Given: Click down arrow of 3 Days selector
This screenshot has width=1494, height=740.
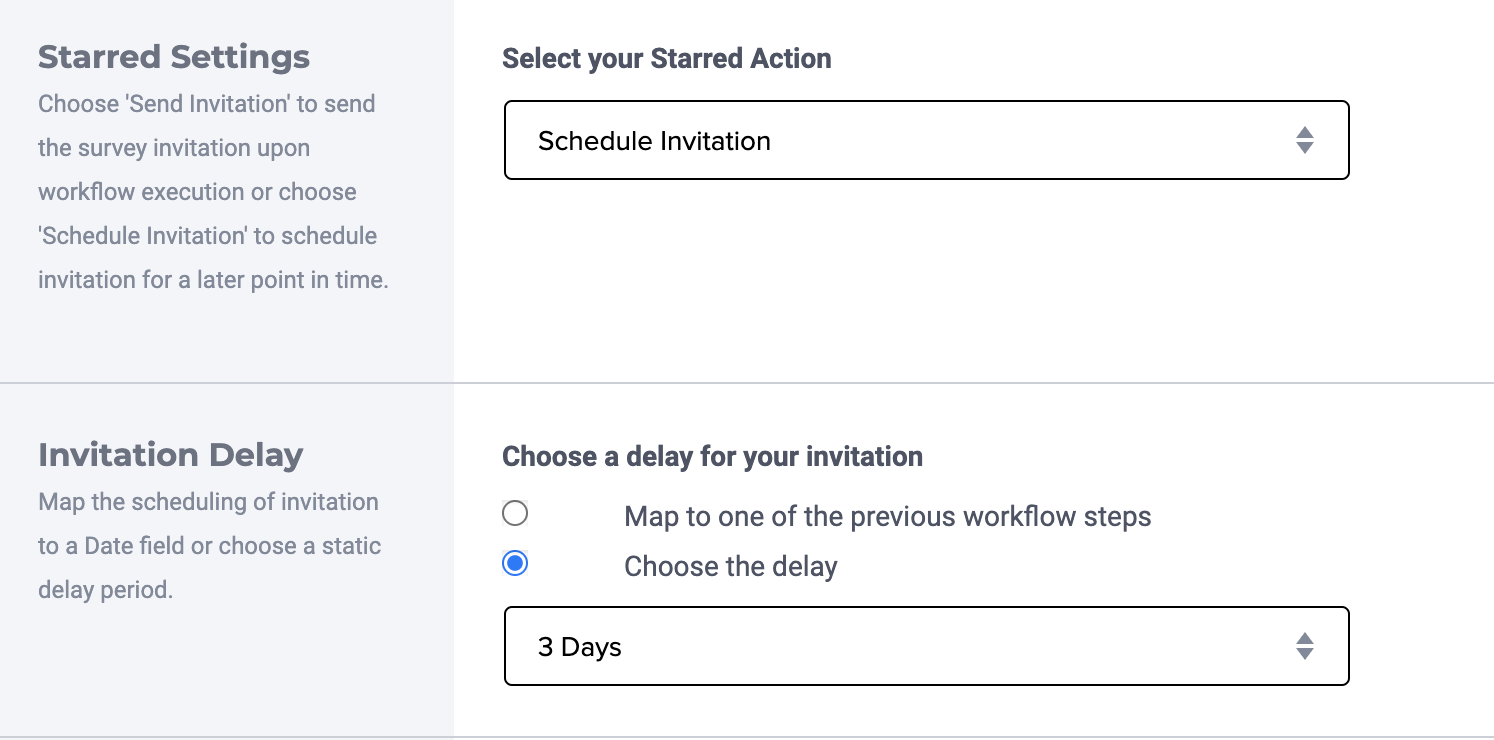Looking at the screenshot, I should (x=1304, y=654).
